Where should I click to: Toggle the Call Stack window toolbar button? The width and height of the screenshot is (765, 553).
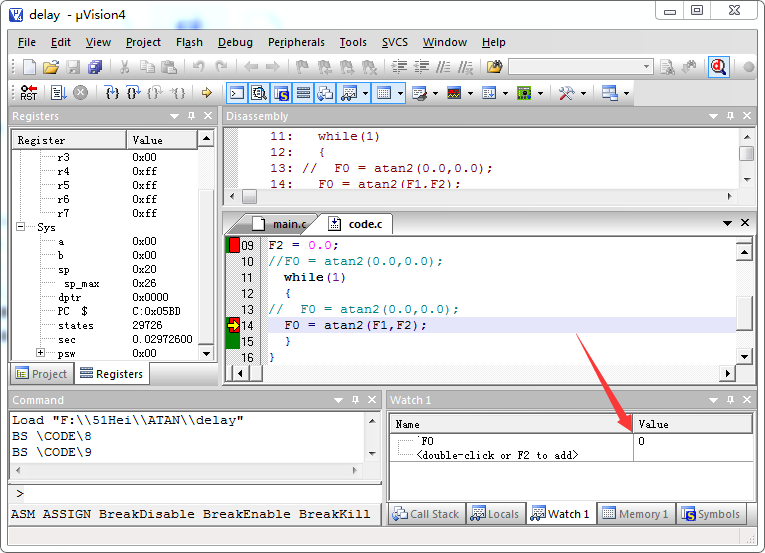pyautogui.click(x=325, y=93)
